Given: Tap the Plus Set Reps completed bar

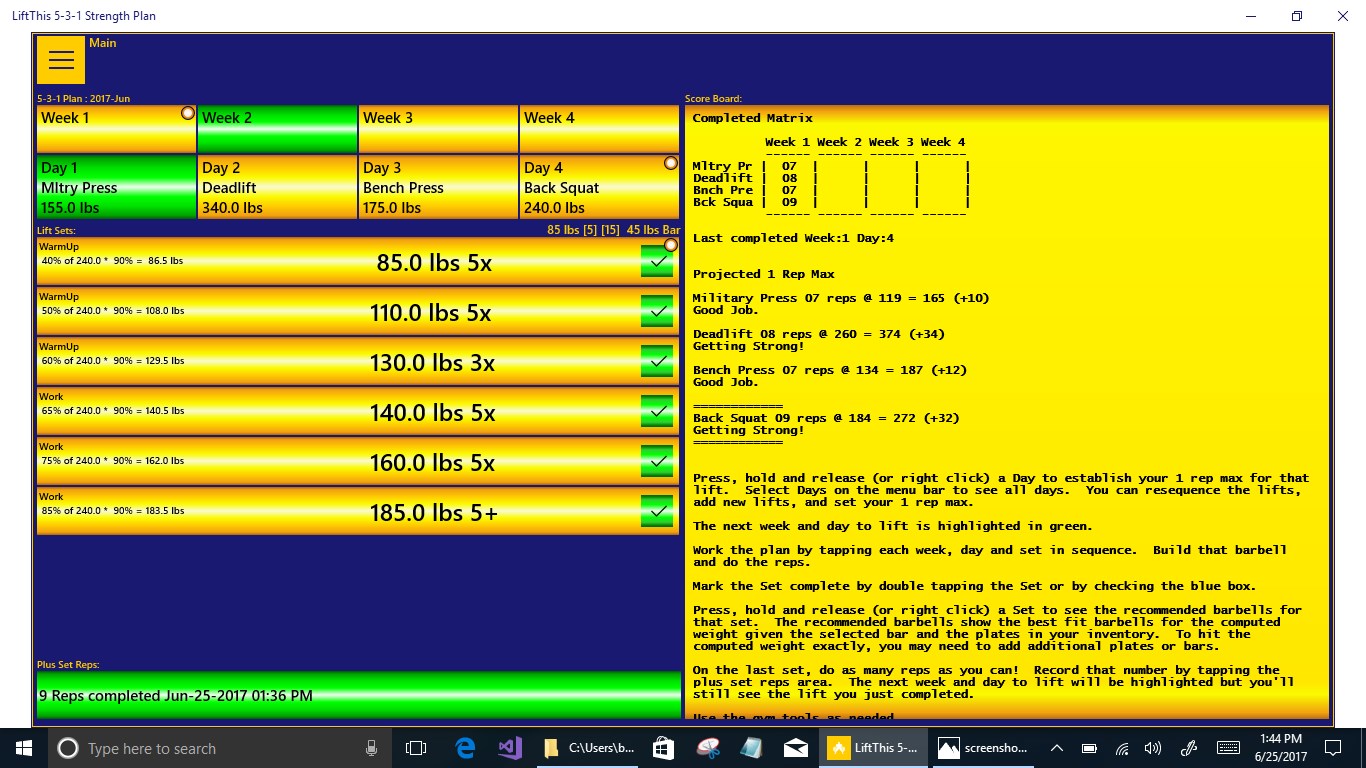Looking at the screenshot, I should click(x=358, y=695).
